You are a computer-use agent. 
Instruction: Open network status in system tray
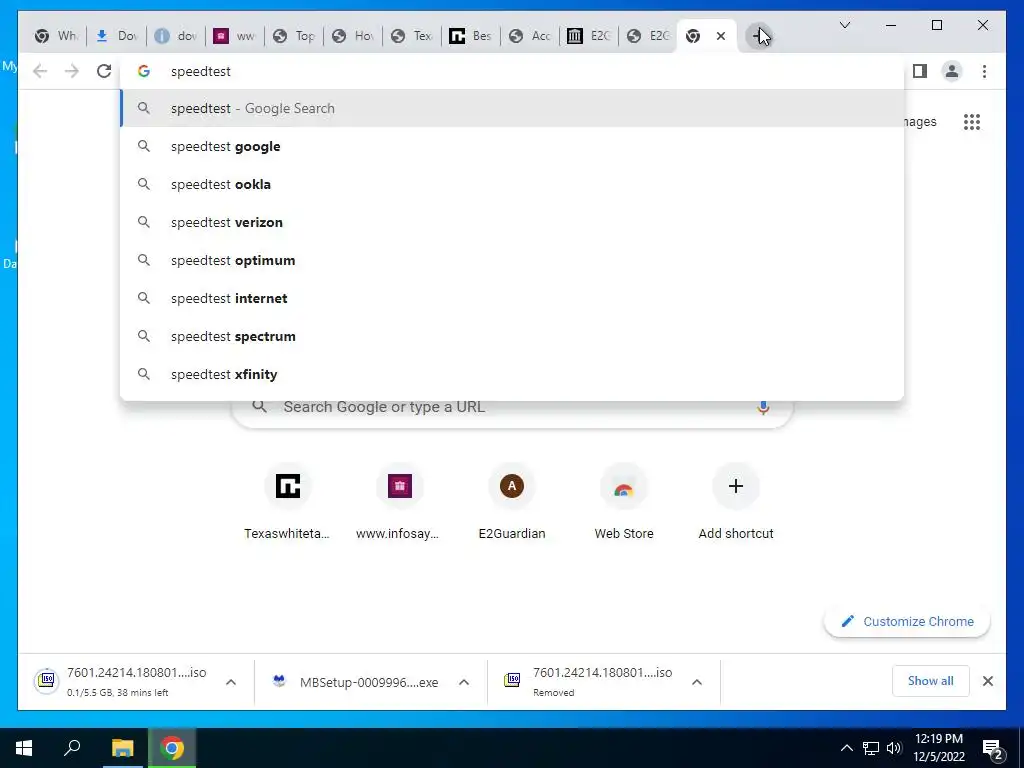(x=871, y=748)
